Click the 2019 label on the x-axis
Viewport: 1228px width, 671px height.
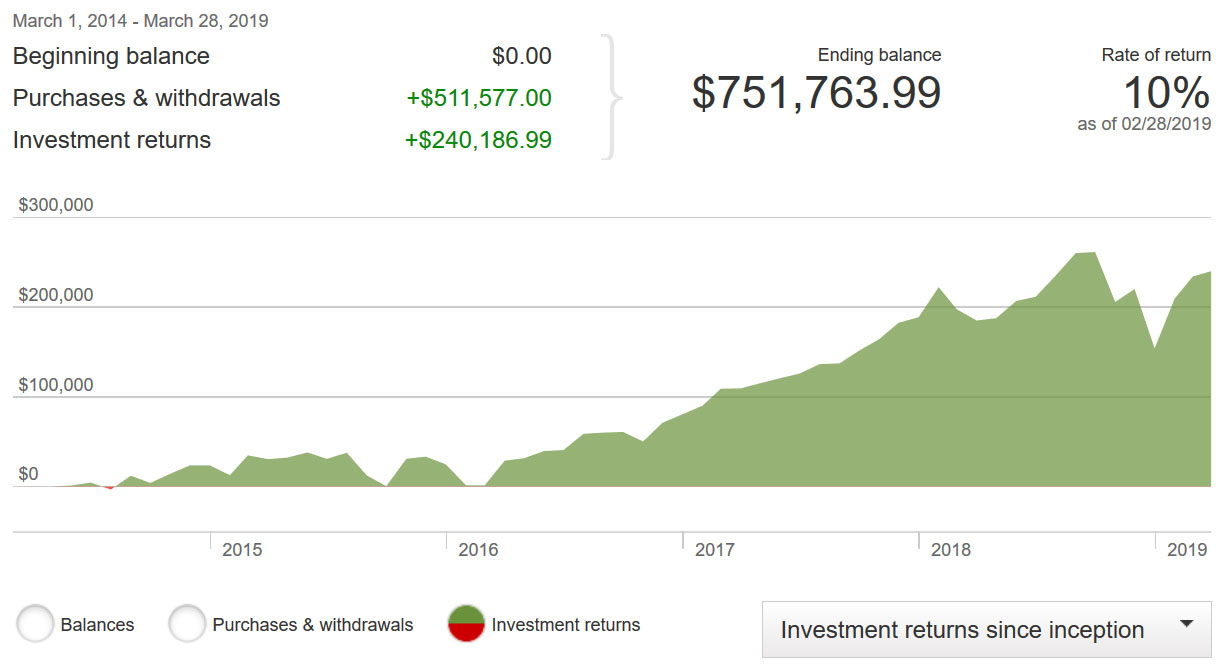[x=1187, y=550]
